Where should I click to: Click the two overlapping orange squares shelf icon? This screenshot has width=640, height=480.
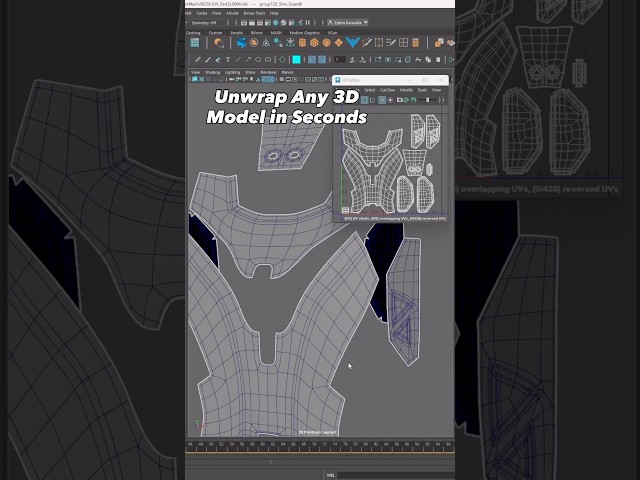click(x=439, y=42)
